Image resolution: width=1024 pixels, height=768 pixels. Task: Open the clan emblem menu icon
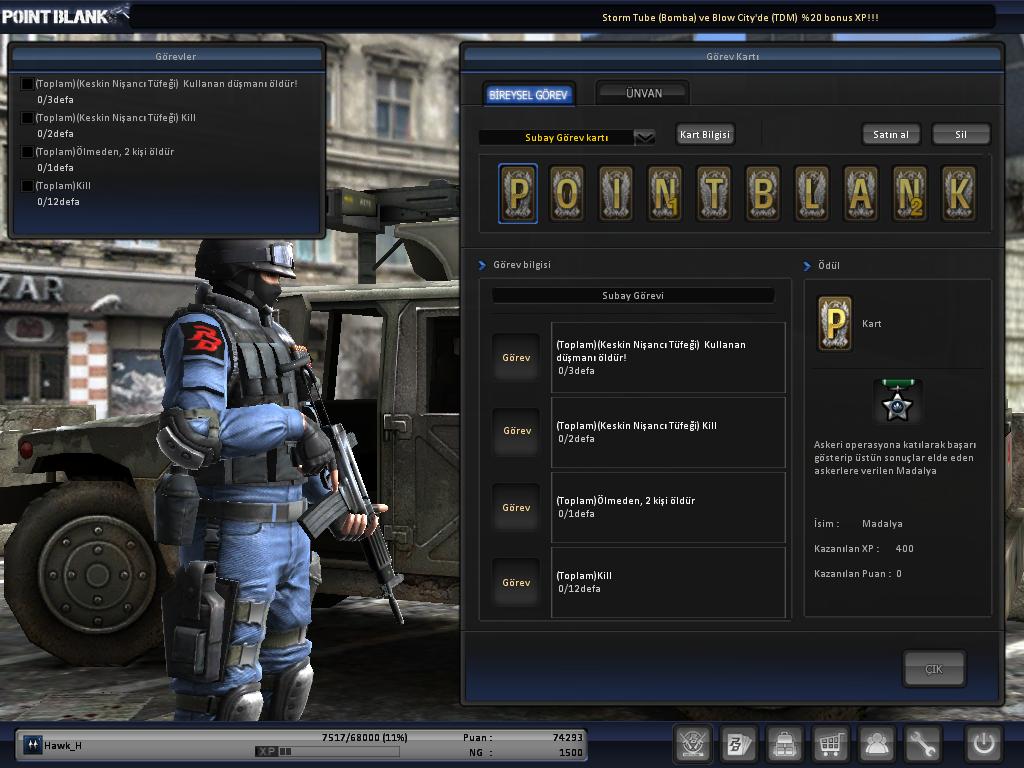point(692,744)
